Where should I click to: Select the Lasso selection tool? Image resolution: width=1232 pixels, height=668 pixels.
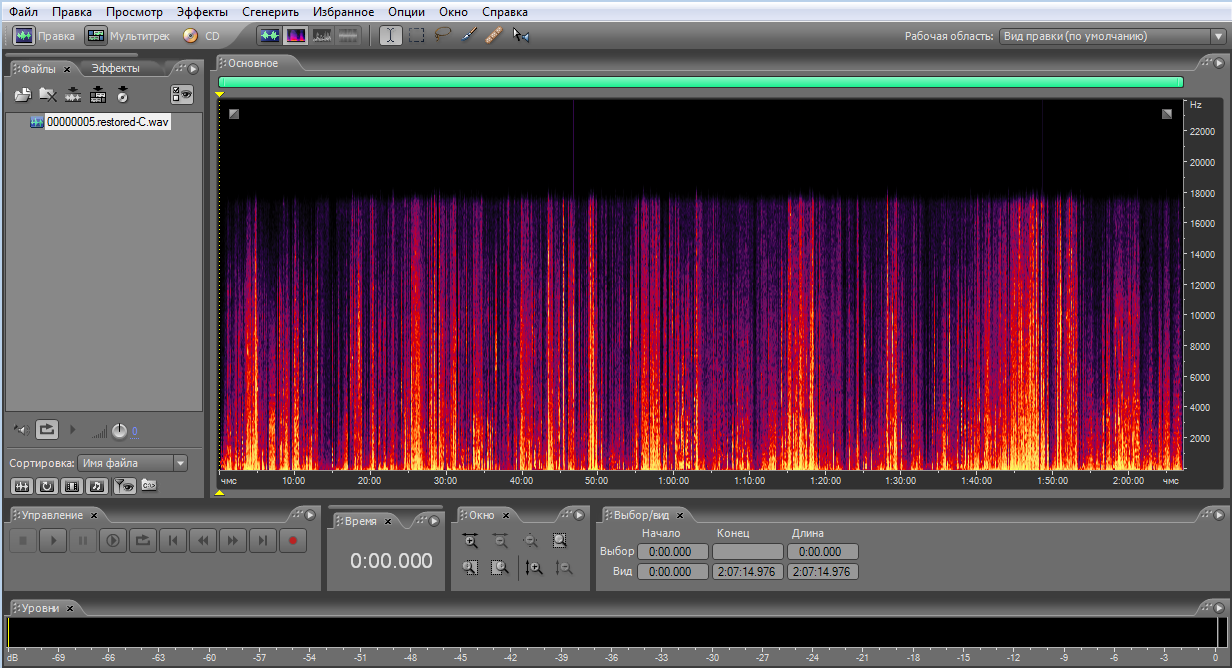(x=442, y=36)
